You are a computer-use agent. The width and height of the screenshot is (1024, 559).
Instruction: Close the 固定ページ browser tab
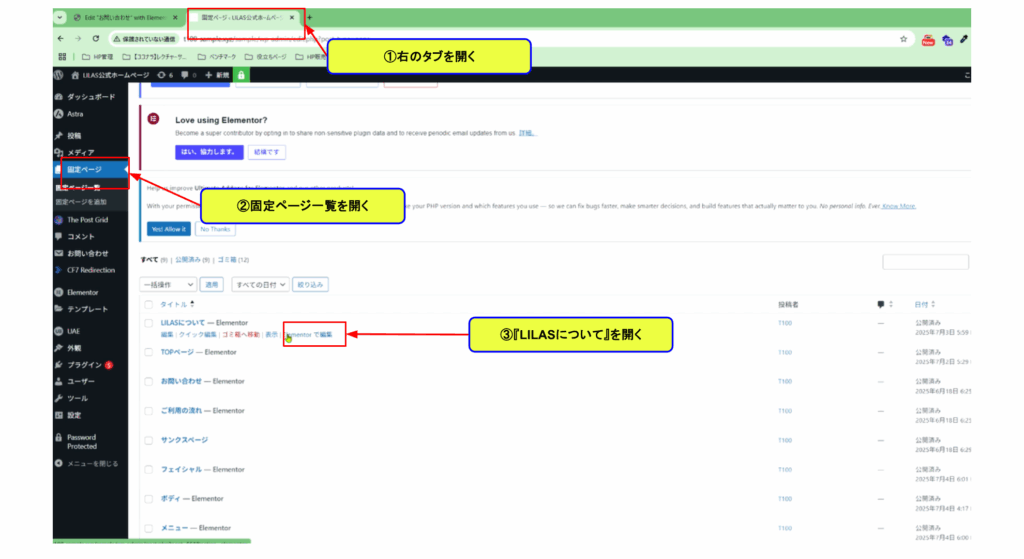pos(292,18)
